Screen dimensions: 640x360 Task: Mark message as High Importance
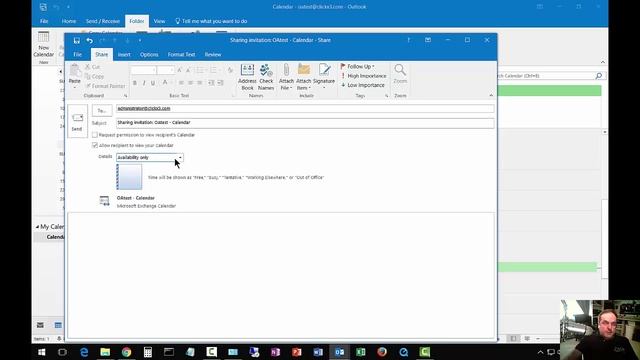363,76
